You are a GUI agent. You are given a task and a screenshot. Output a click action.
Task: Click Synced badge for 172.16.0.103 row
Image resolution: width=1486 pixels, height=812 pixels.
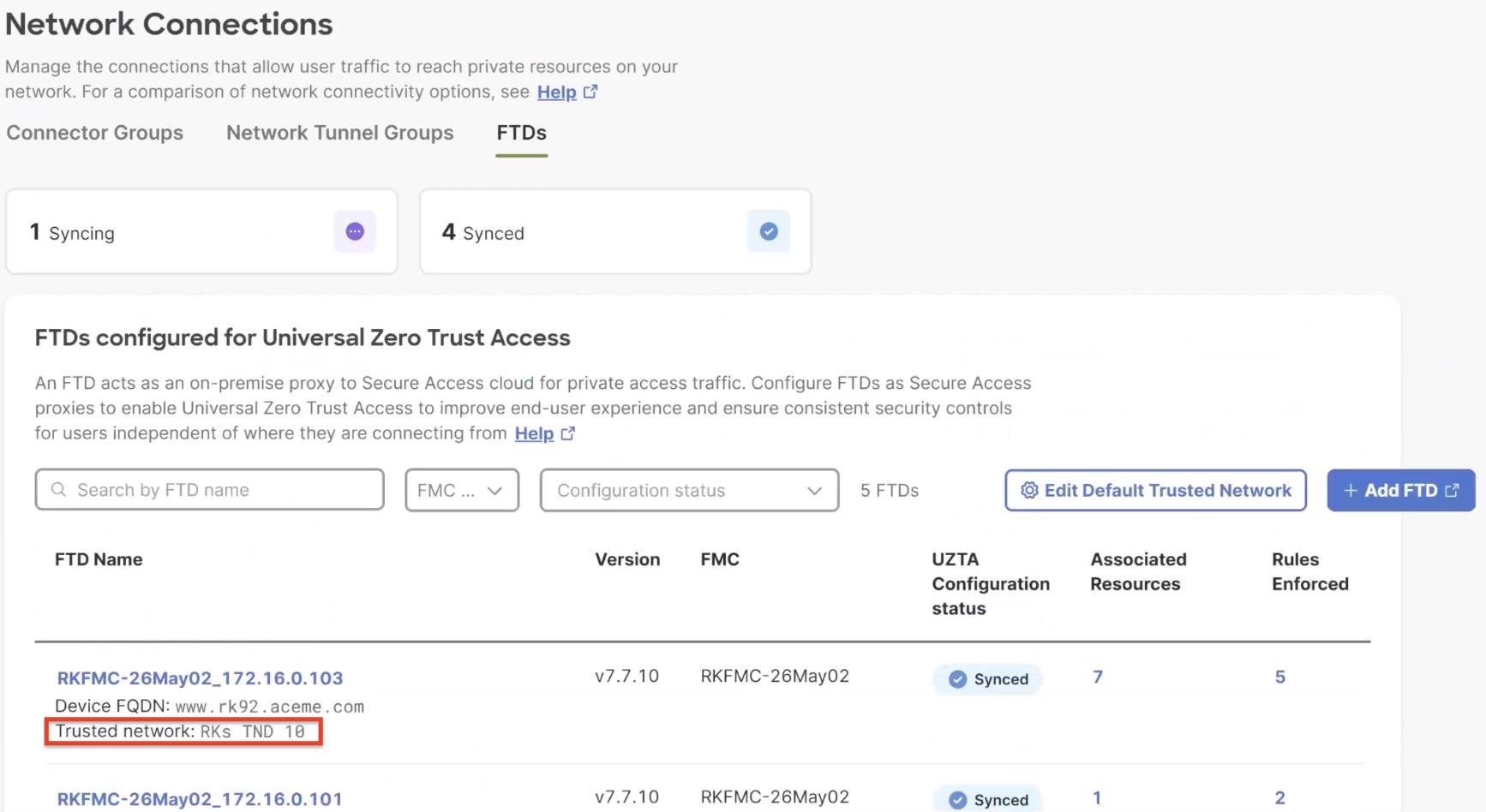click(988, 679)
